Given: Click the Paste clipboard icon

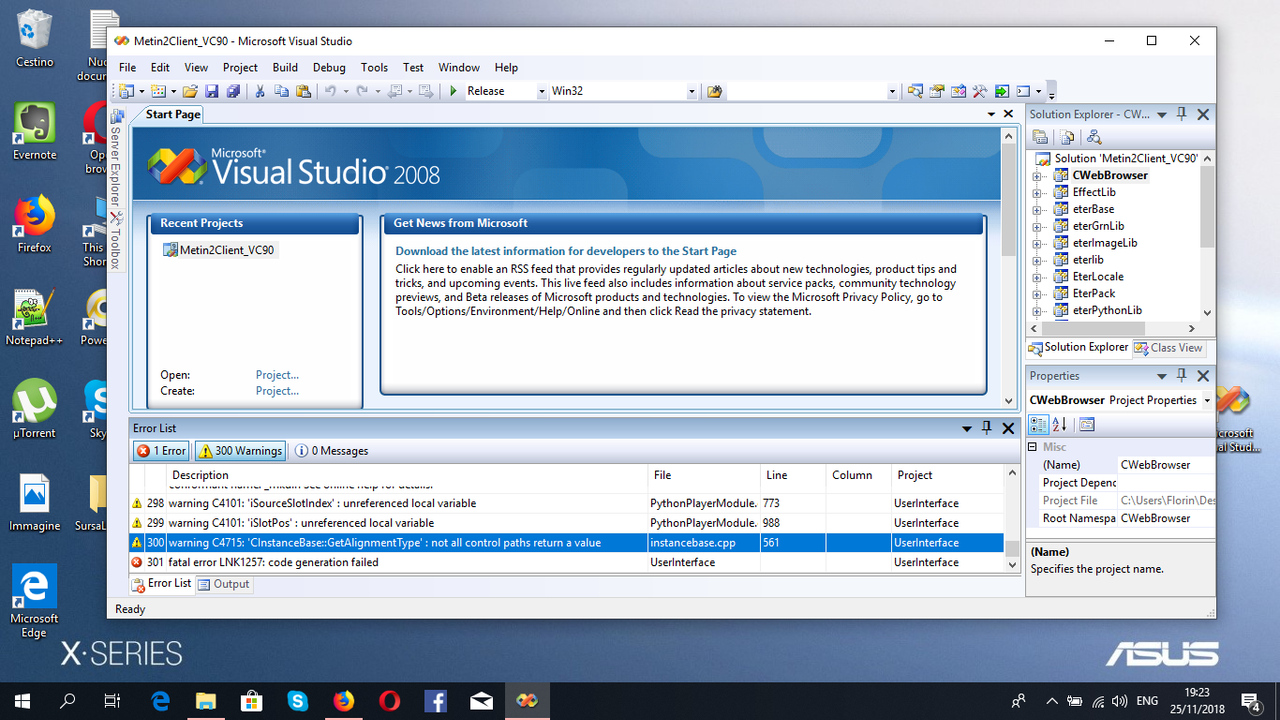Looking at the screenshot, I should point(302,91).
